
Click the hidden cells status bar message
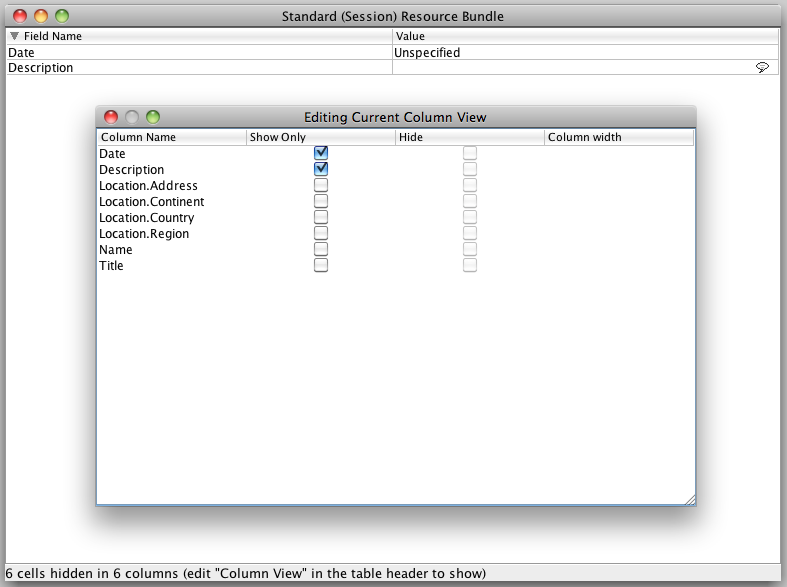(245, 573)
